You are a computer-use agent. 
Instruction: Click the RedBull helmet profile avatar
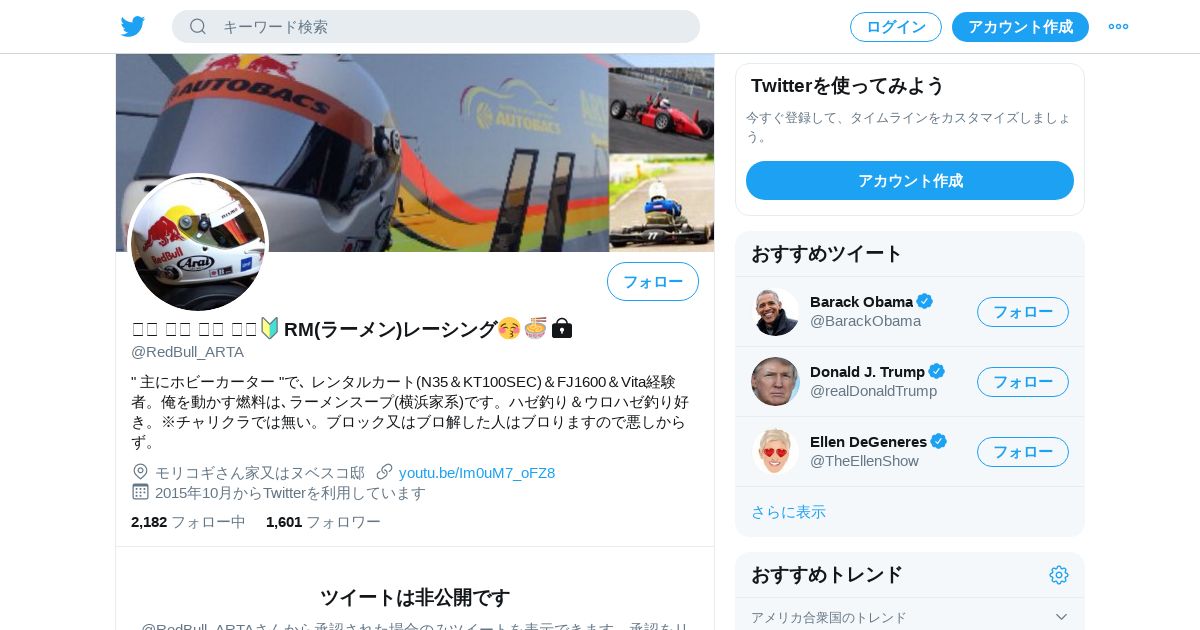click(198, 243)
